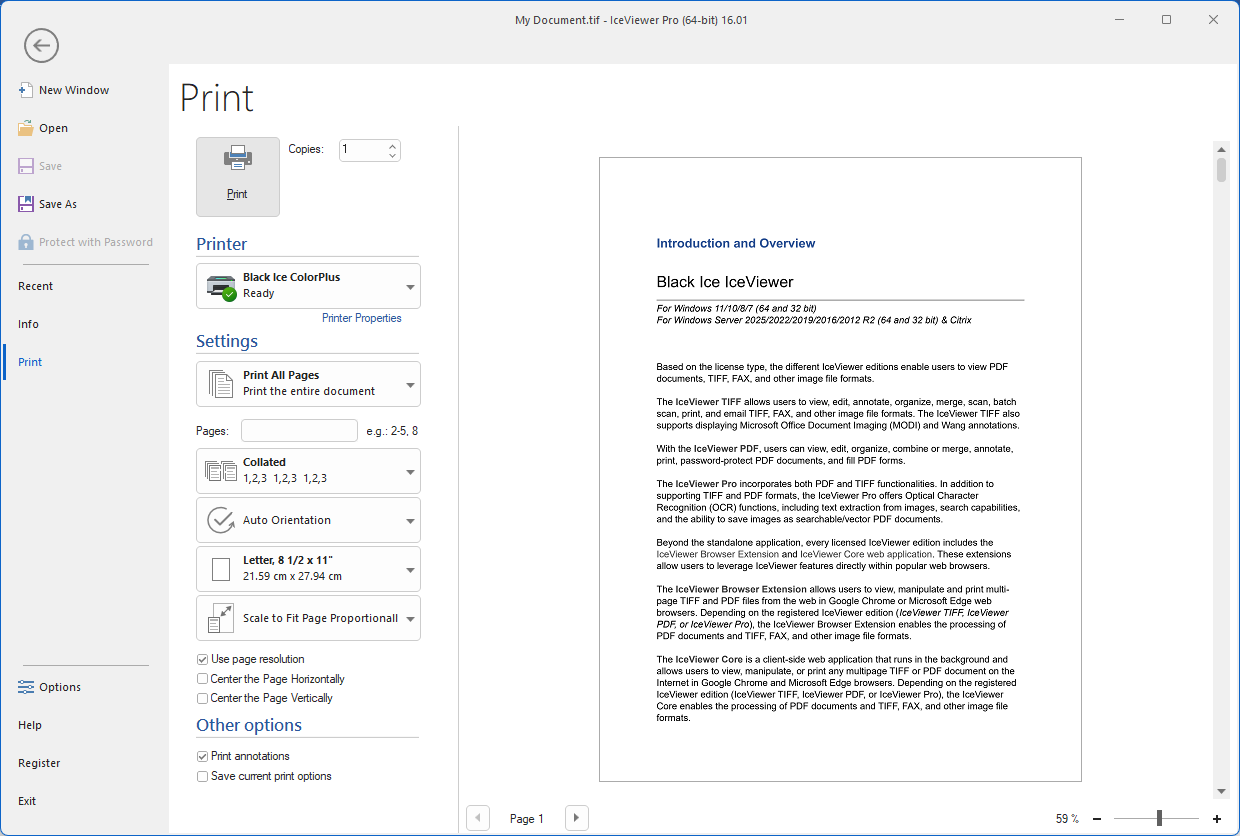1240x836 pixels.
Task: Click the Black Ice ColorPlus printer icon
Action: (221, 286)
